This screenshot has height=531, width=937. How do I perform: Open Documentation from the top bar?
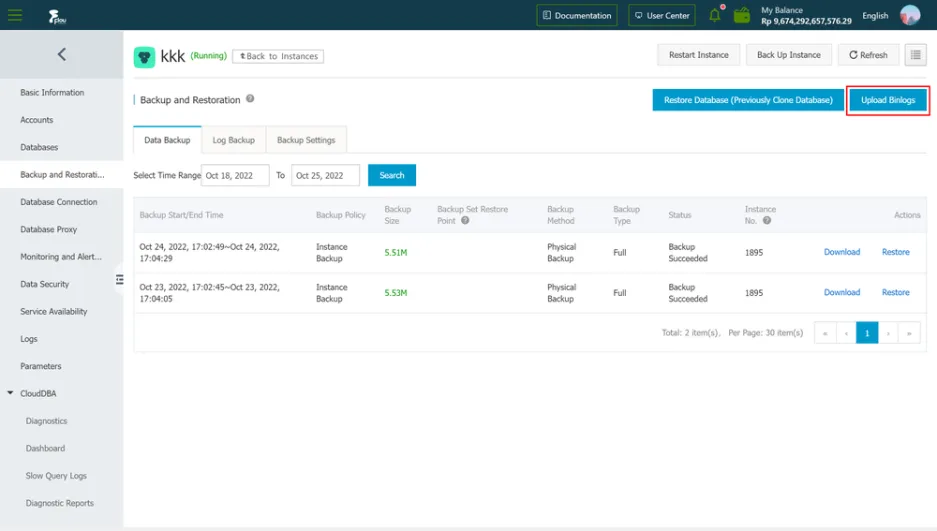(x=577, y=16)
